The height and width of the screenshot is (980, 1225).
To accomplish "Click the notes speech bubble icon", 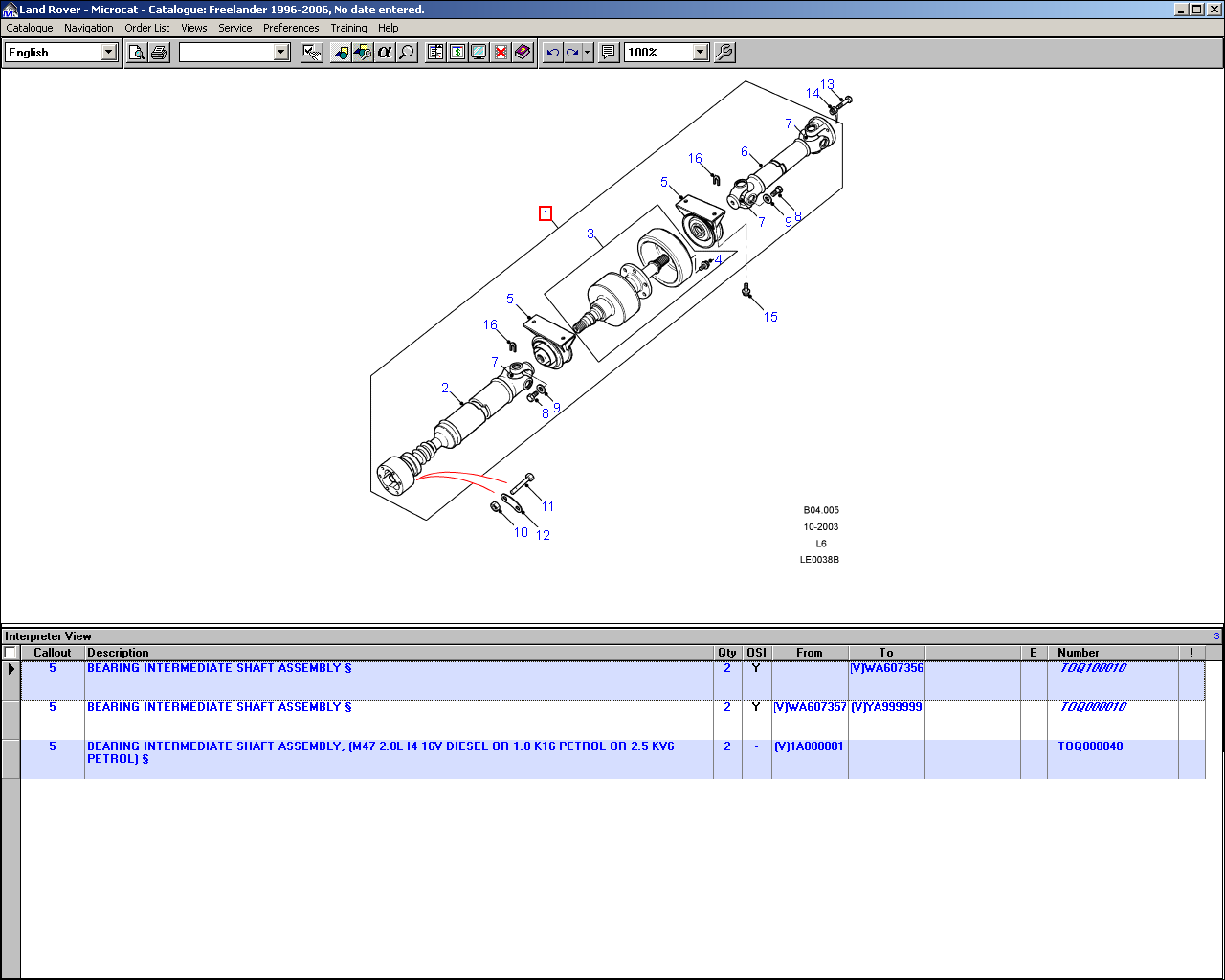I will pos(608,53).
